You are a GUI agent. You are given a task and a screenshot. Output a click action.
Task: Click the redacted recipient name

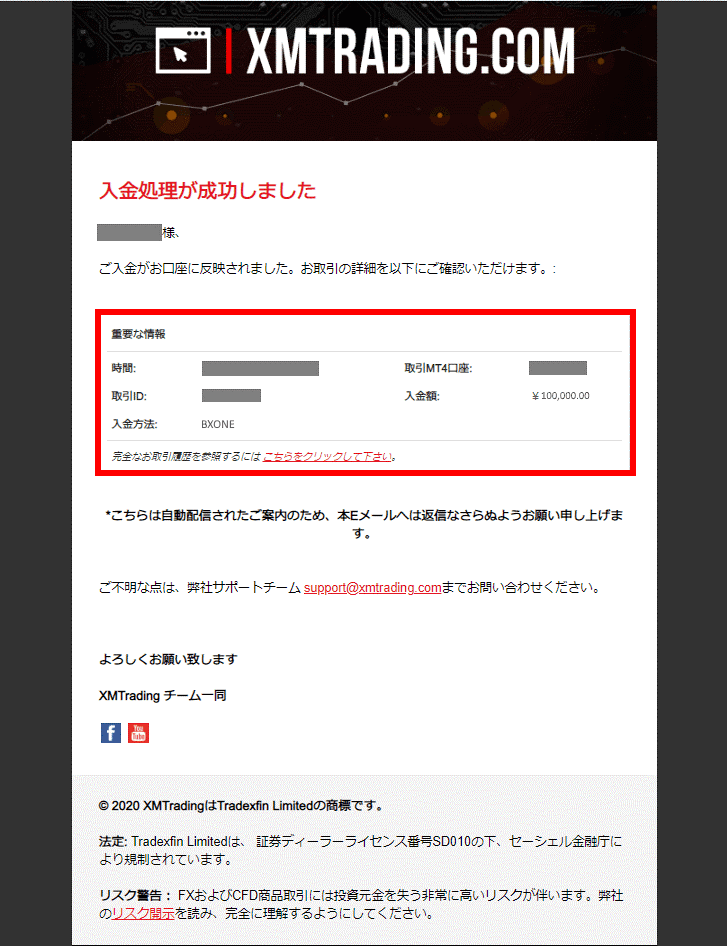pos(129,232)
